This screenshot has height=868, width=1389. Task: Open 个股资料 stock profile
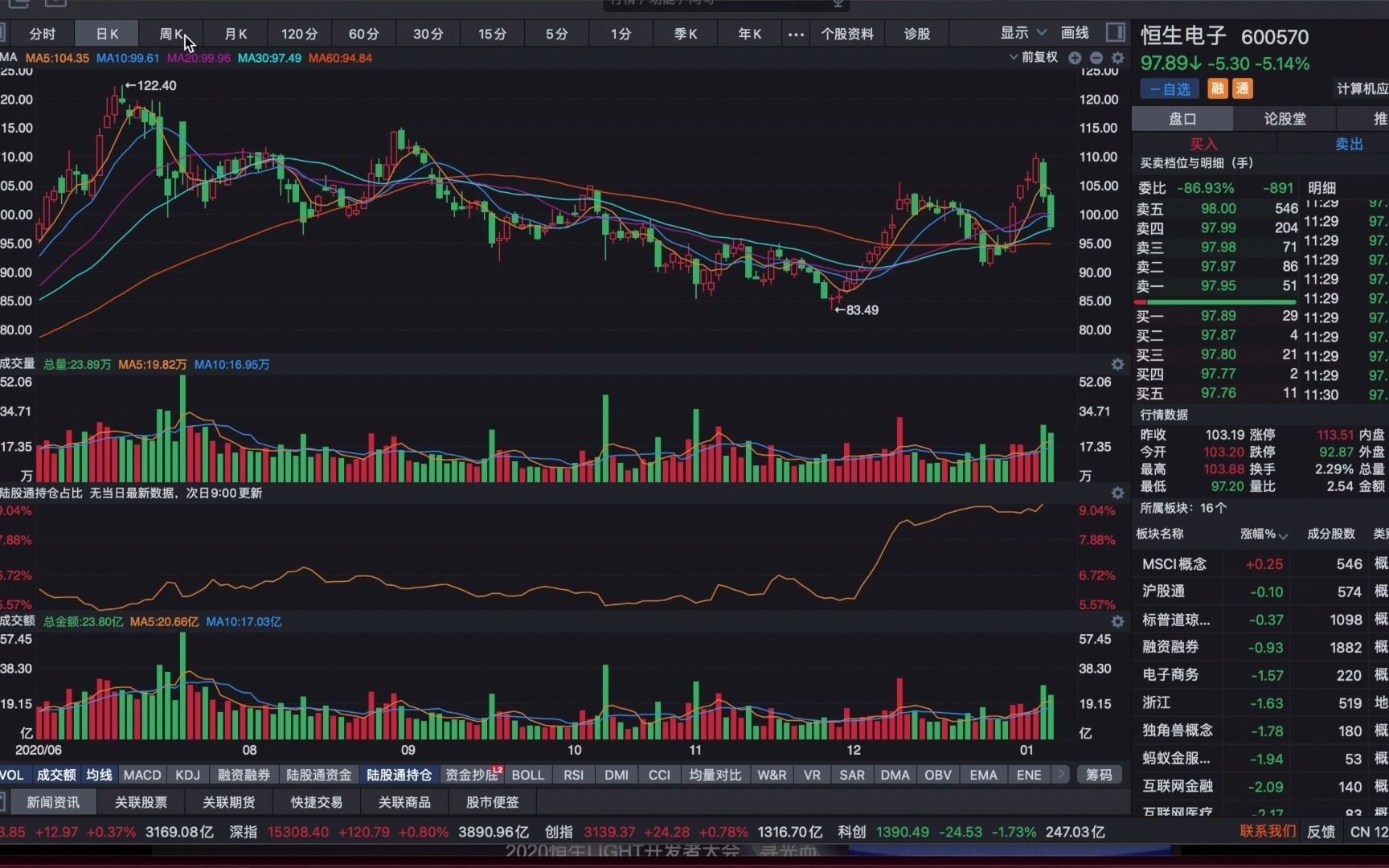click(x=847, y=34)
